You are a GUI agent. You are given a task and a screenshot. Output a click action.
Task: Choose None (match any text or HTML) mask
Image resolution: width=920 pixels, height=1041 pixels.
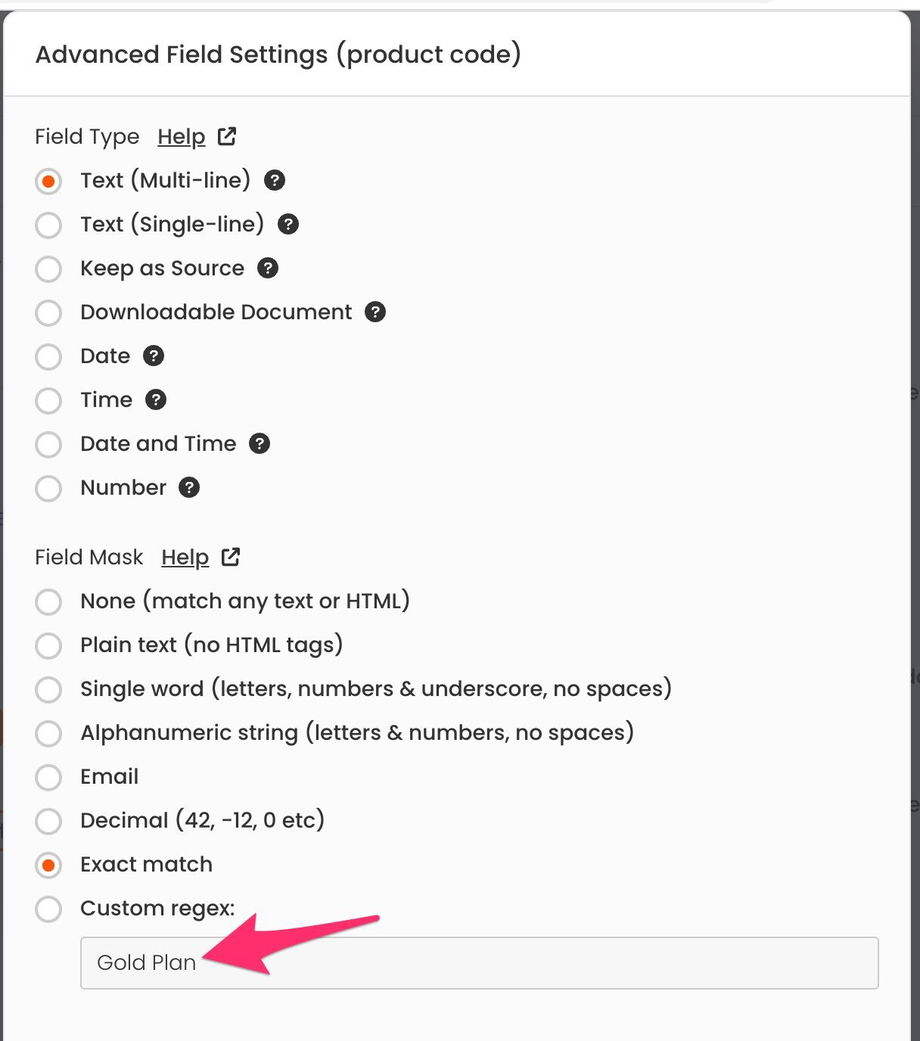tap(48, 602)
